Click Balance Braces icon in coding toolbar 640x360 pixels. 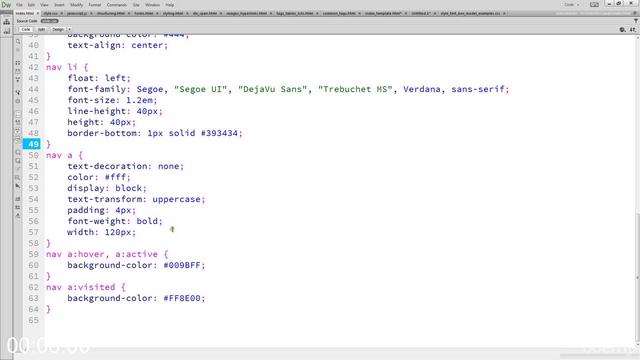(x=18, y=101)
